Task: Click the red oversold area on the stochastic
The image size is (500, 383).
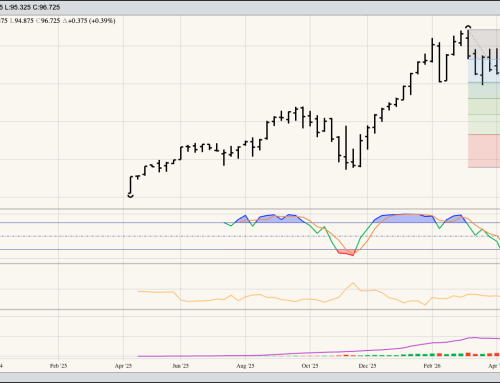Action: (x=347, y=253)
